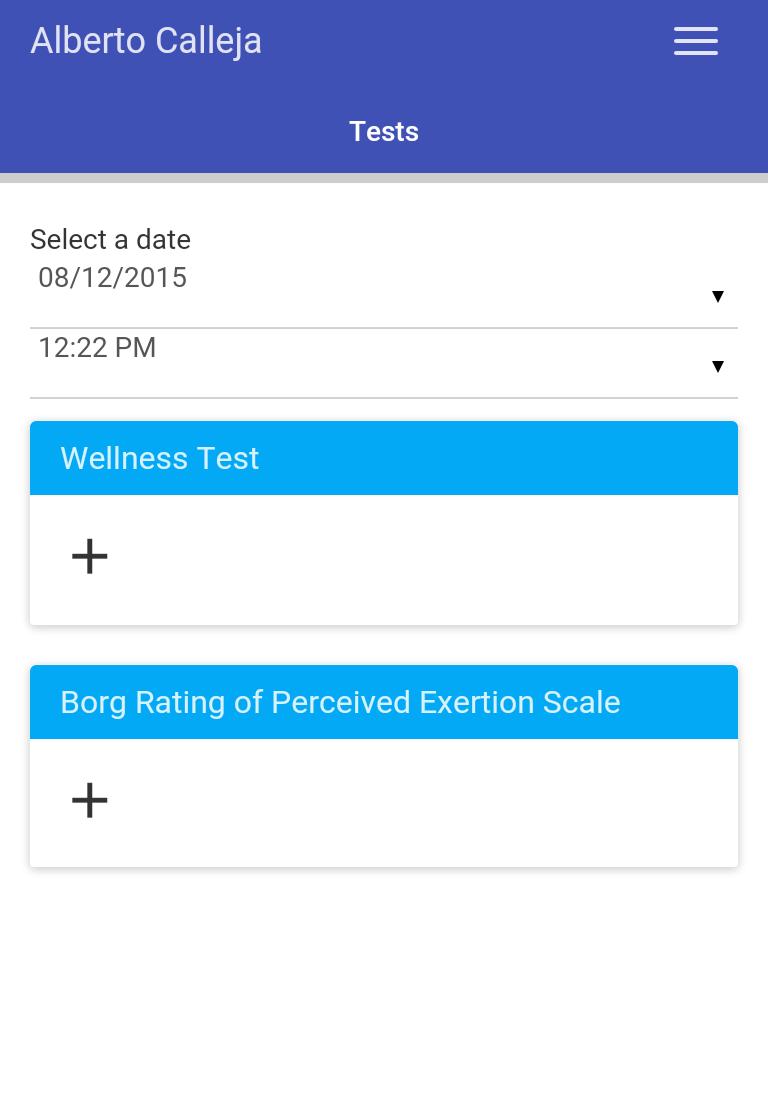Click the underline beneath the time field
768x1120 pixels.
coord(384,397)
